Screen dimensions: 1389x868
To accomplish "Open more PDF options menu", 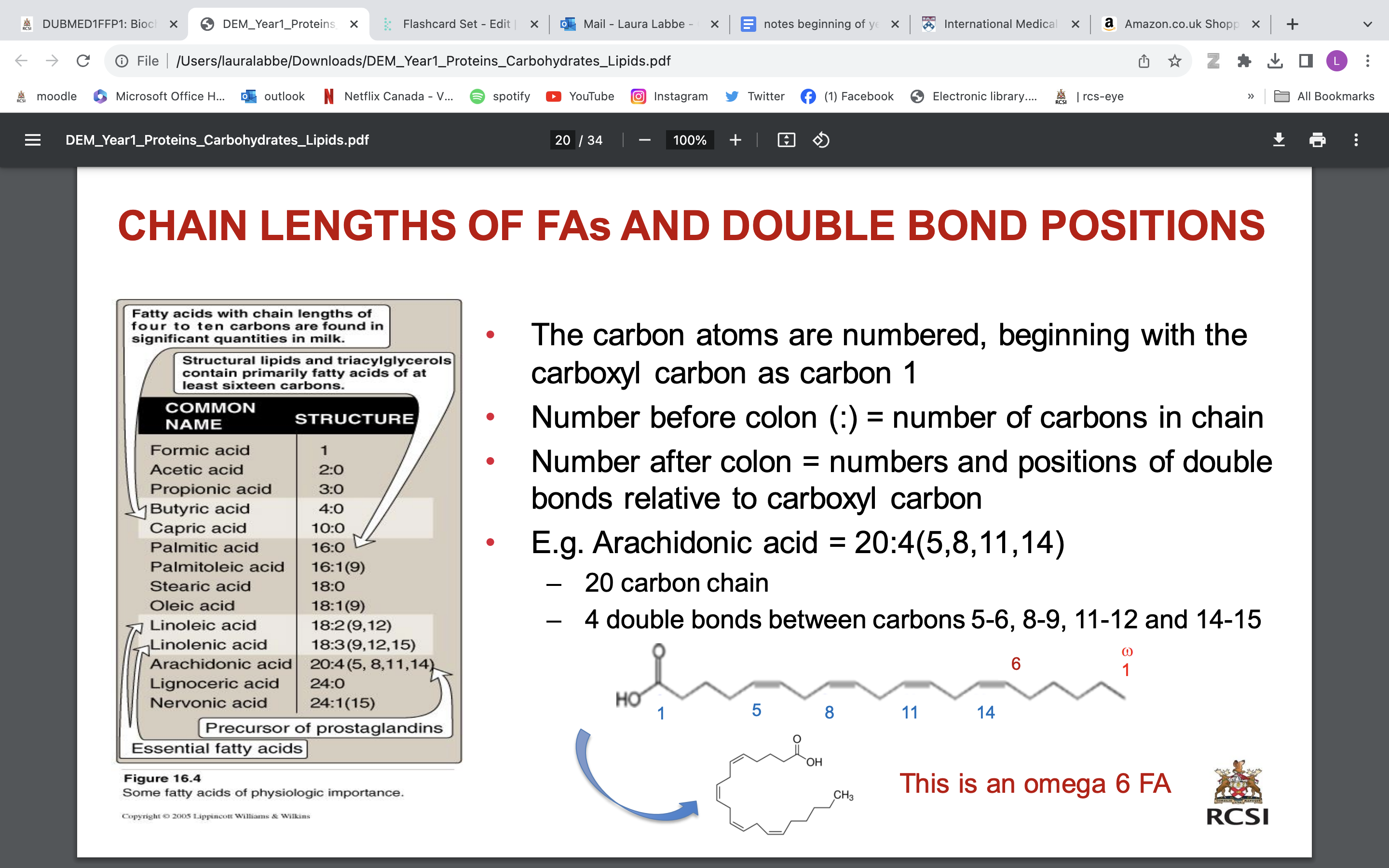I will (1356, 140).
